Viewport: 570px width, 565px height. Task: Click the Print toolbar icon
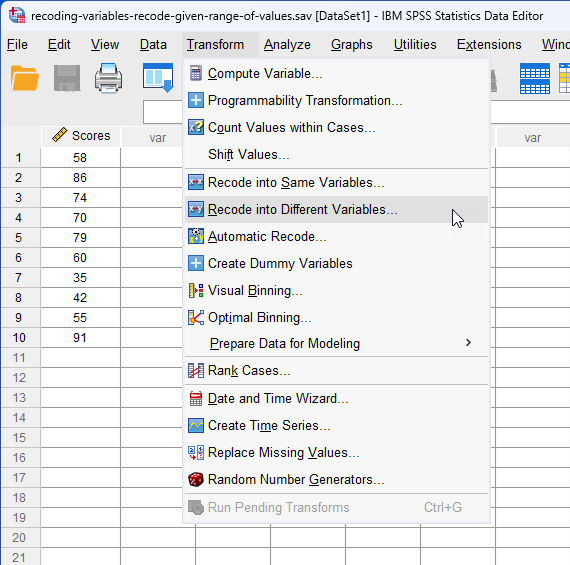pos(108,78)
